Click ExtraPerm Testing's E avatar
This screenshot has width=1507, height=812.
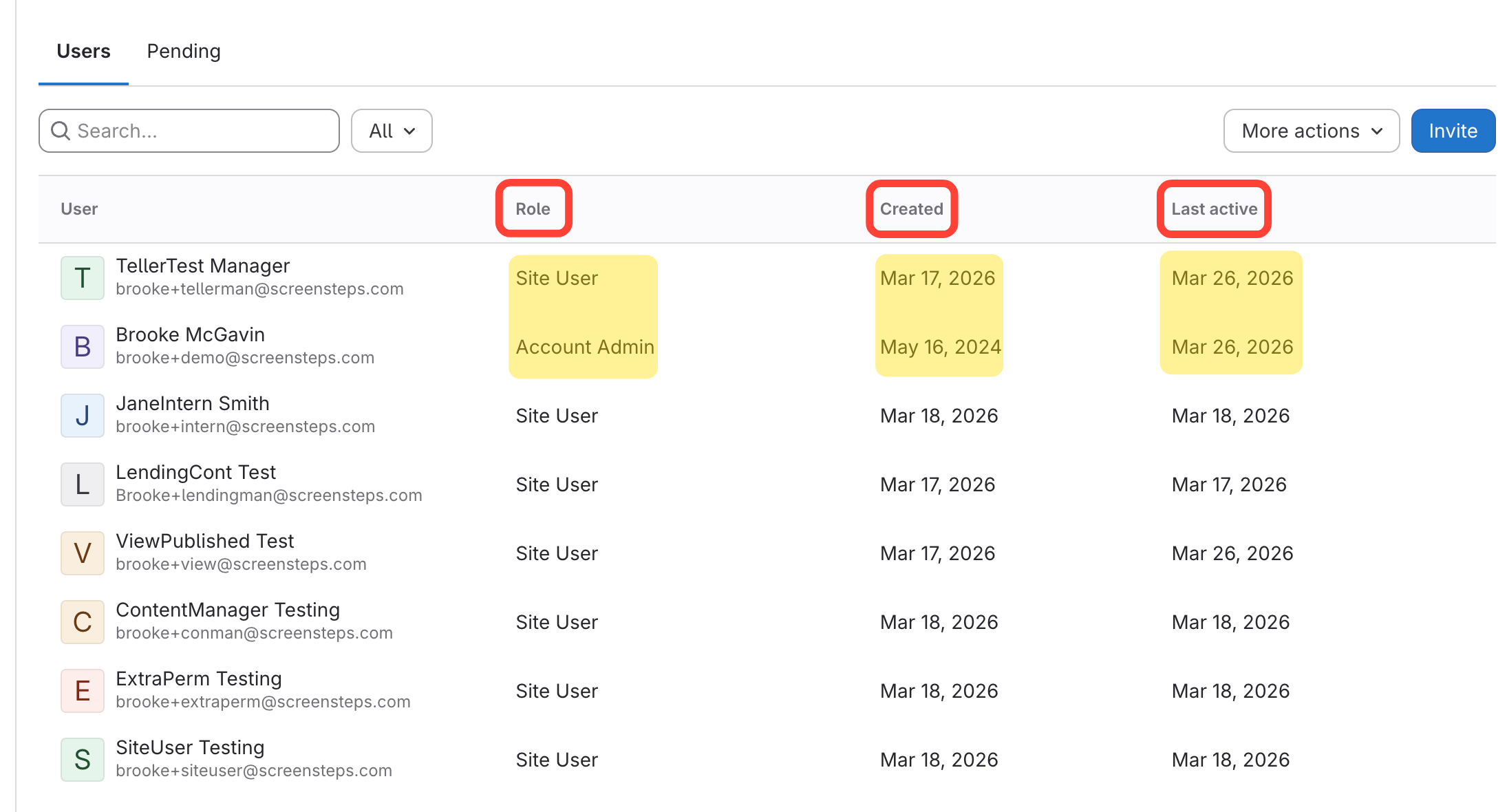pyautogui.click(x=83, y=691)
